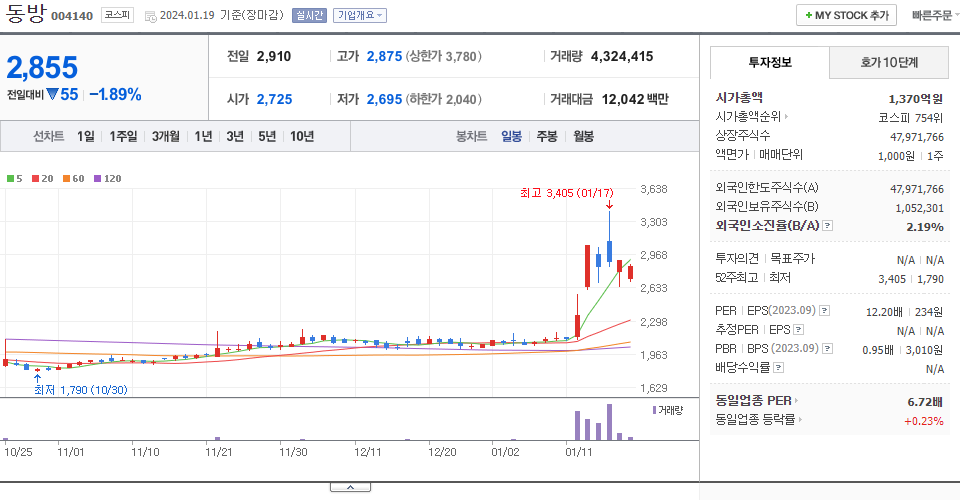This screenshot has height=500, width=960.
Task: Click the tallest volume bar in the volume chart
Action: tap(609, 422)
